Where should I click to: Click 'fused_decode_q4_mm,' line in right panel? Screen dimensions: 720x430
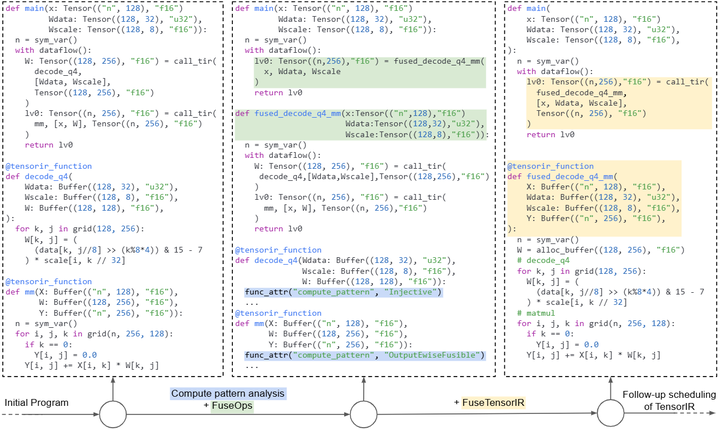582,92
